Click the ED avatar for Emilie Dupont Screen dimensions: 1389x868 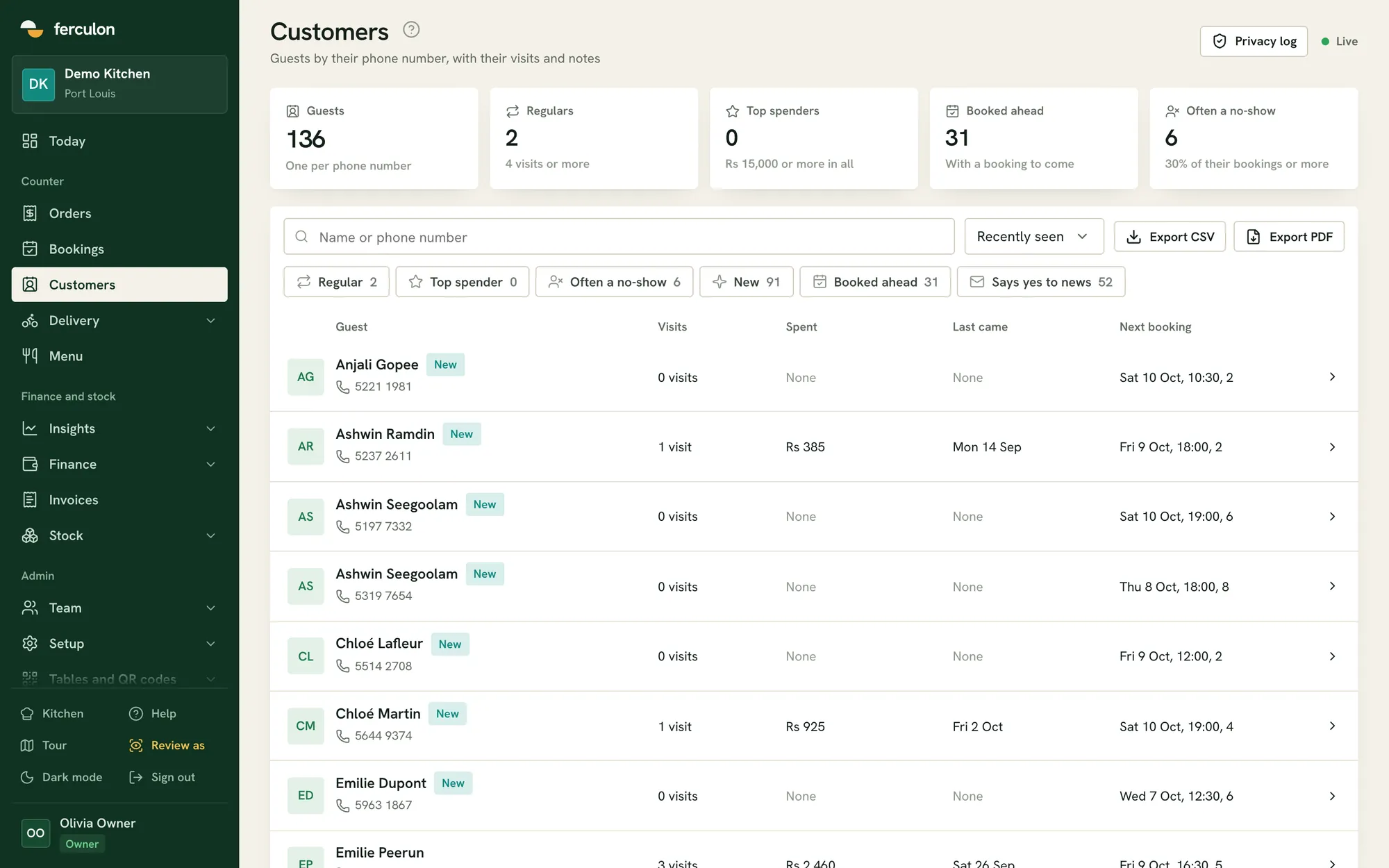(x=306, y=796)
